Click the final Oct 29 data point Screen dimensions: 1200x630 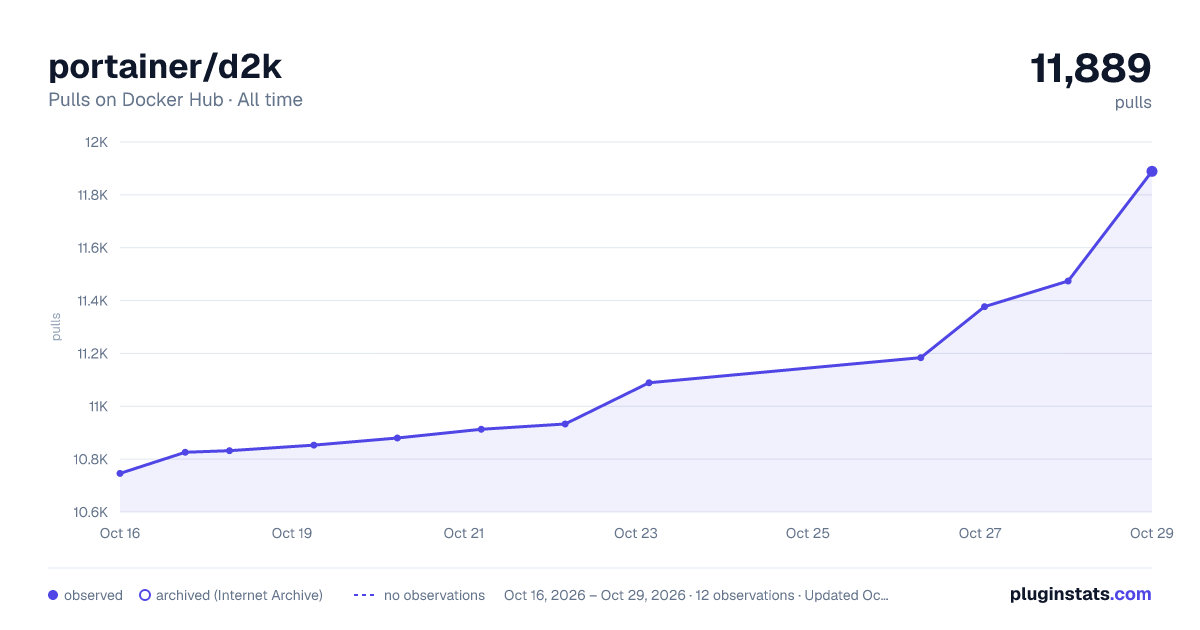tap(1152, 171)
